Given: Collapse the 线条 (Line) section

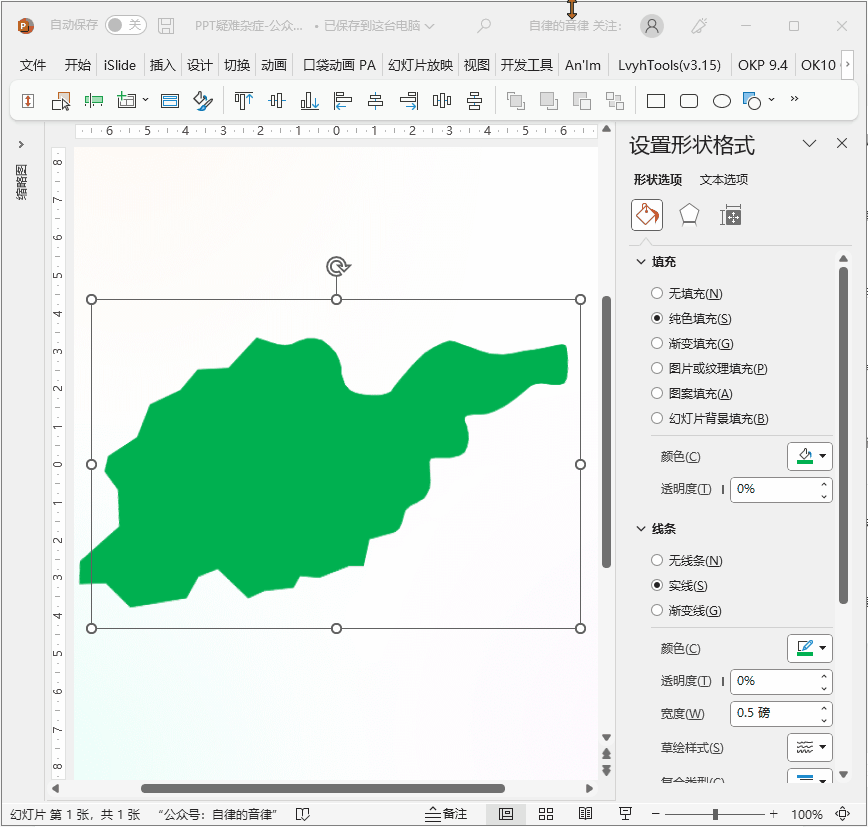Looking at the screenshot, I should [641, 529].
